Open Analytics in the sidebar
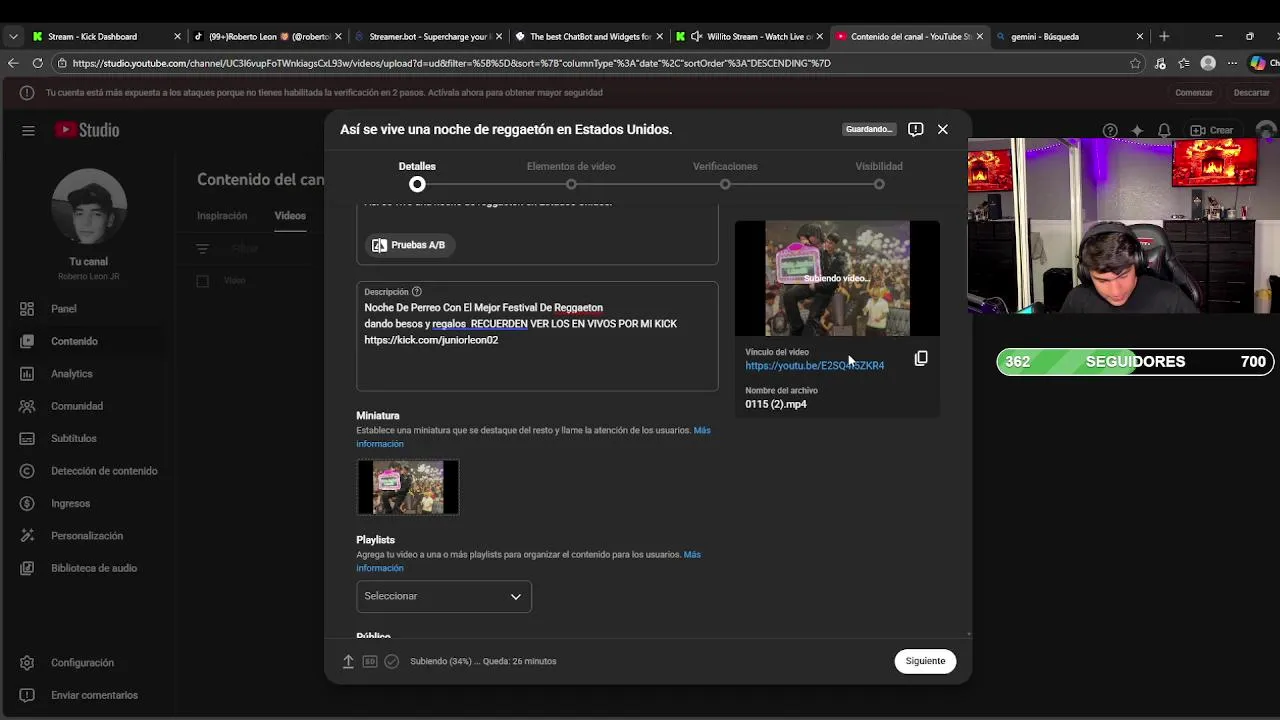 pyautogui.click(x=71, y=374)
